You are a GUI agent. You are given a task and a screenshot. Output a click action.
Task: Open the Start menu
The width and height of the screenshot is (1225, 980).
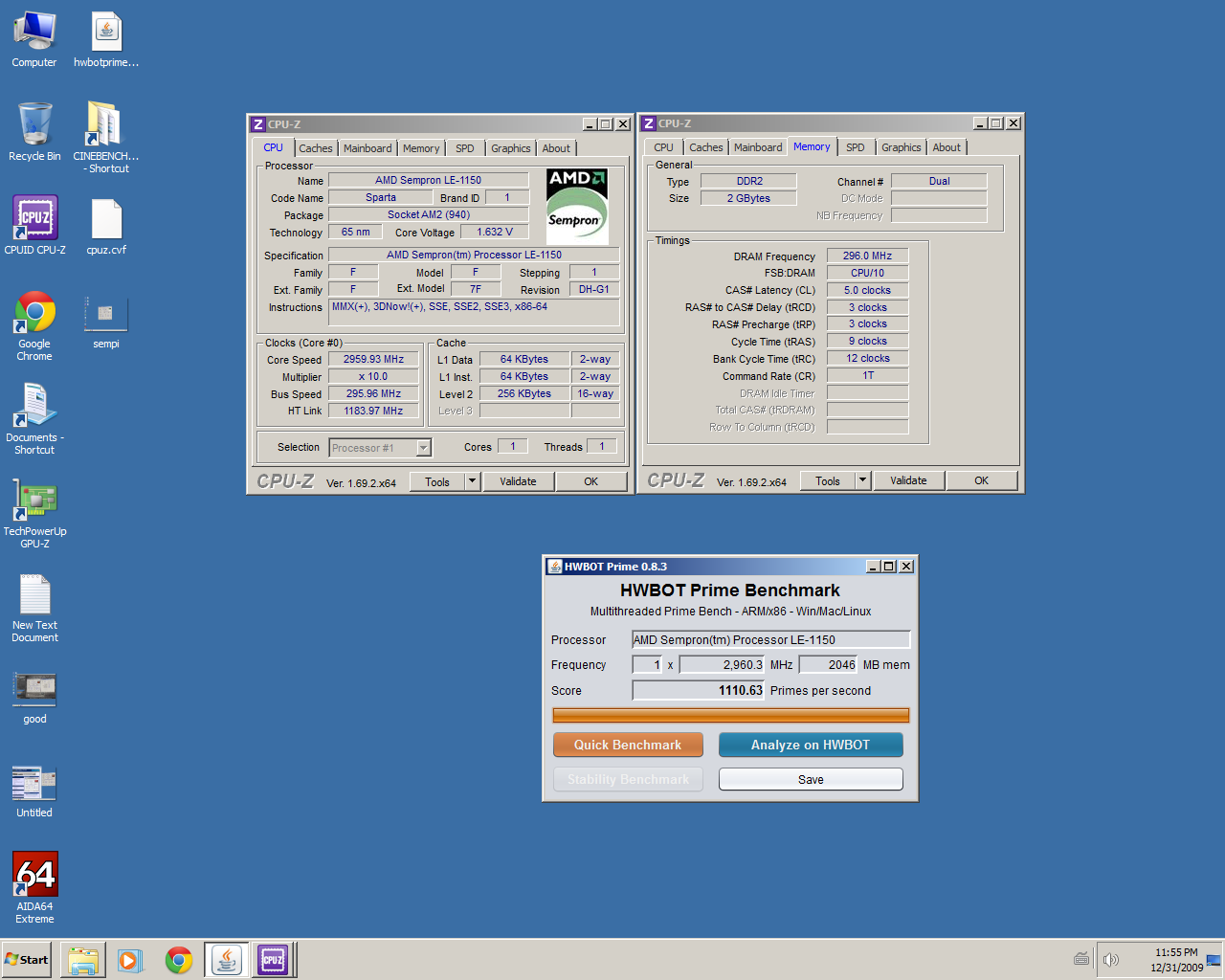coord(27,960)
